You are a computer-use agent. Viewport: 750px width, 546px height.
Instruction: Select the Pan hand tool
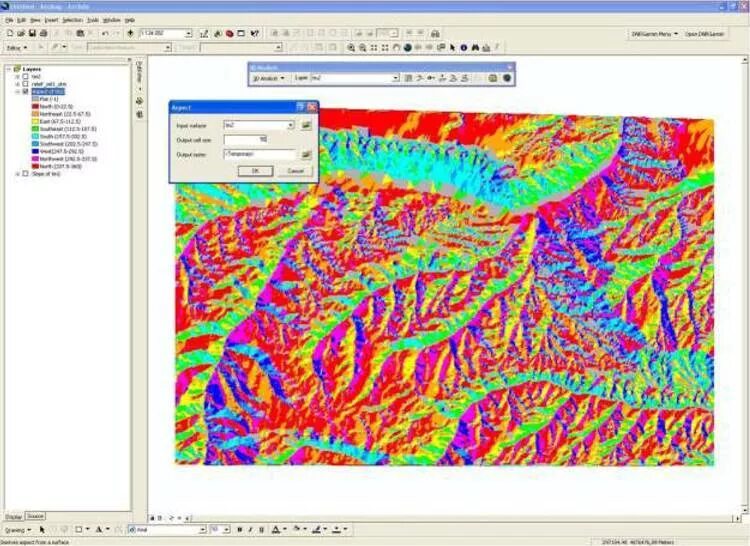click(397, 48)
